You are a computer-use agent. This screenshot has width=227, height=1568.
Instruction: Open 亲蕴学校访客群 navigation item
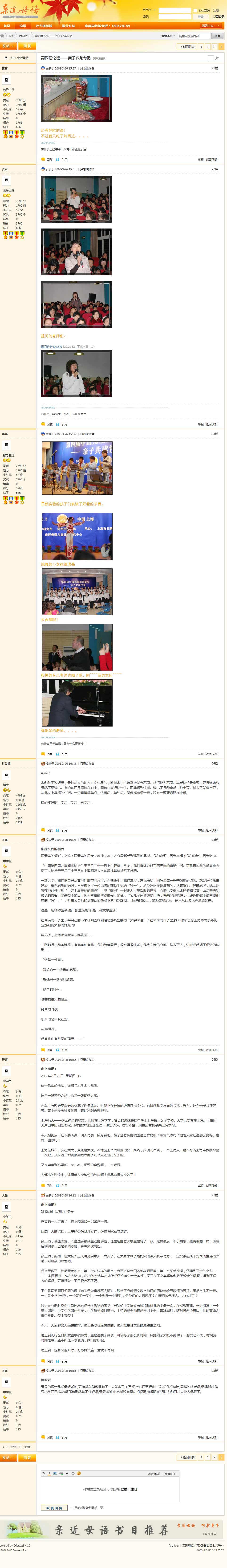[x=107, y=26]
